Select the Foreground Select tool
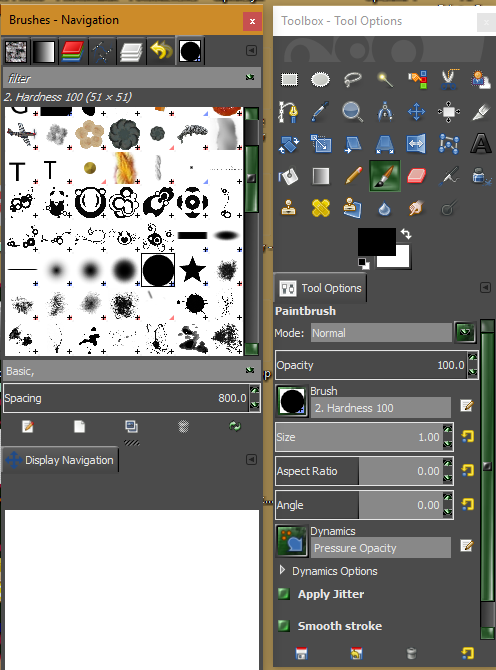Image resolution: width=496 pixels, height=670 pixels. (x=481, y=79)
